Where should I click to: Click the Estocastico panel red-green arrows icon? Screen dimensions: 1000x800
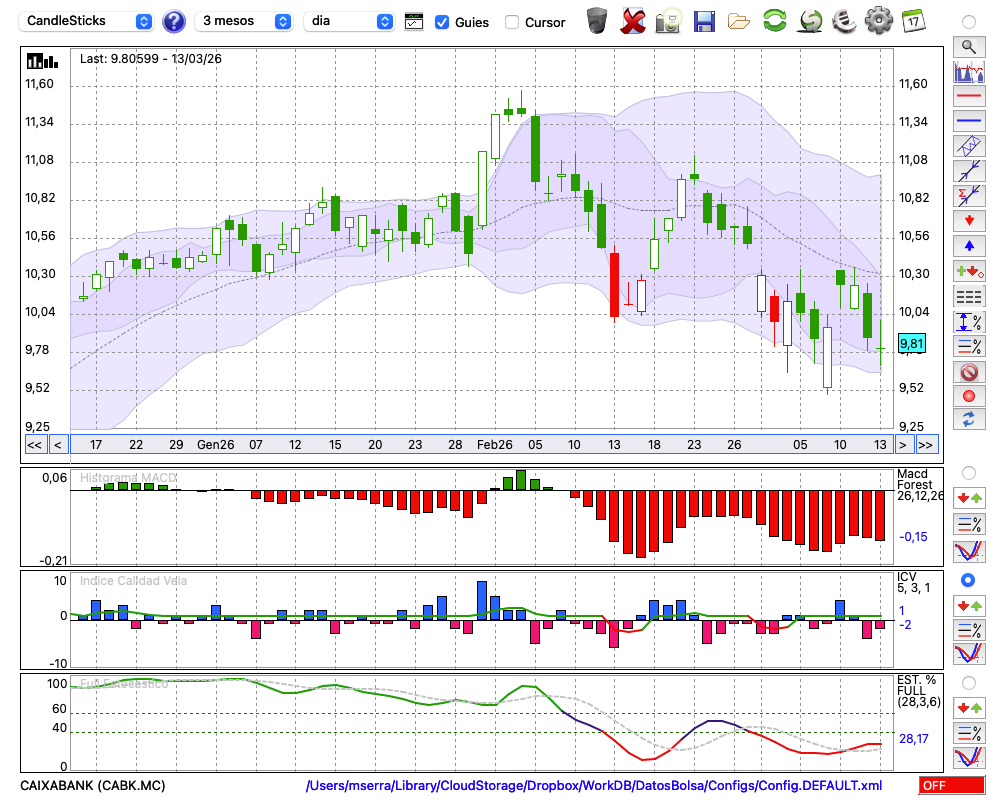click(x=969, y=708)
